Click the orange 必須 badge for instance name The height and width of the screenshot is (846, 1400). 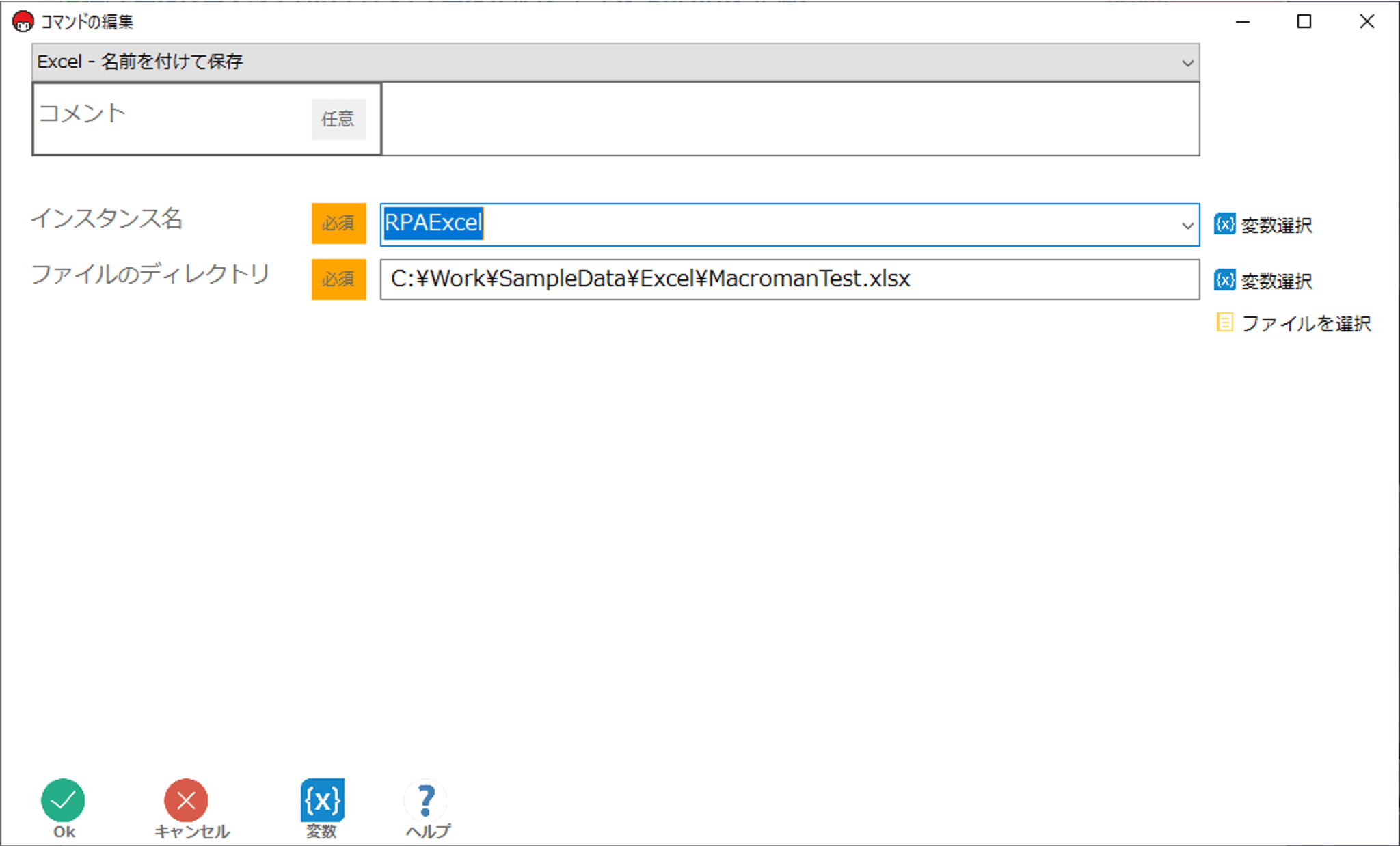(x=338, y=223)
